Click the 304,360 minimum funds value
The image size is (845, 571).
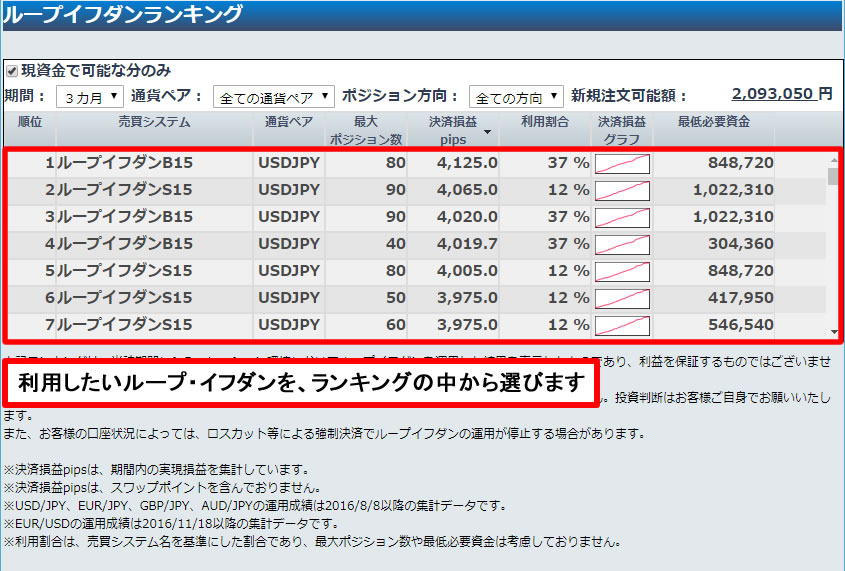pos(741,243)
